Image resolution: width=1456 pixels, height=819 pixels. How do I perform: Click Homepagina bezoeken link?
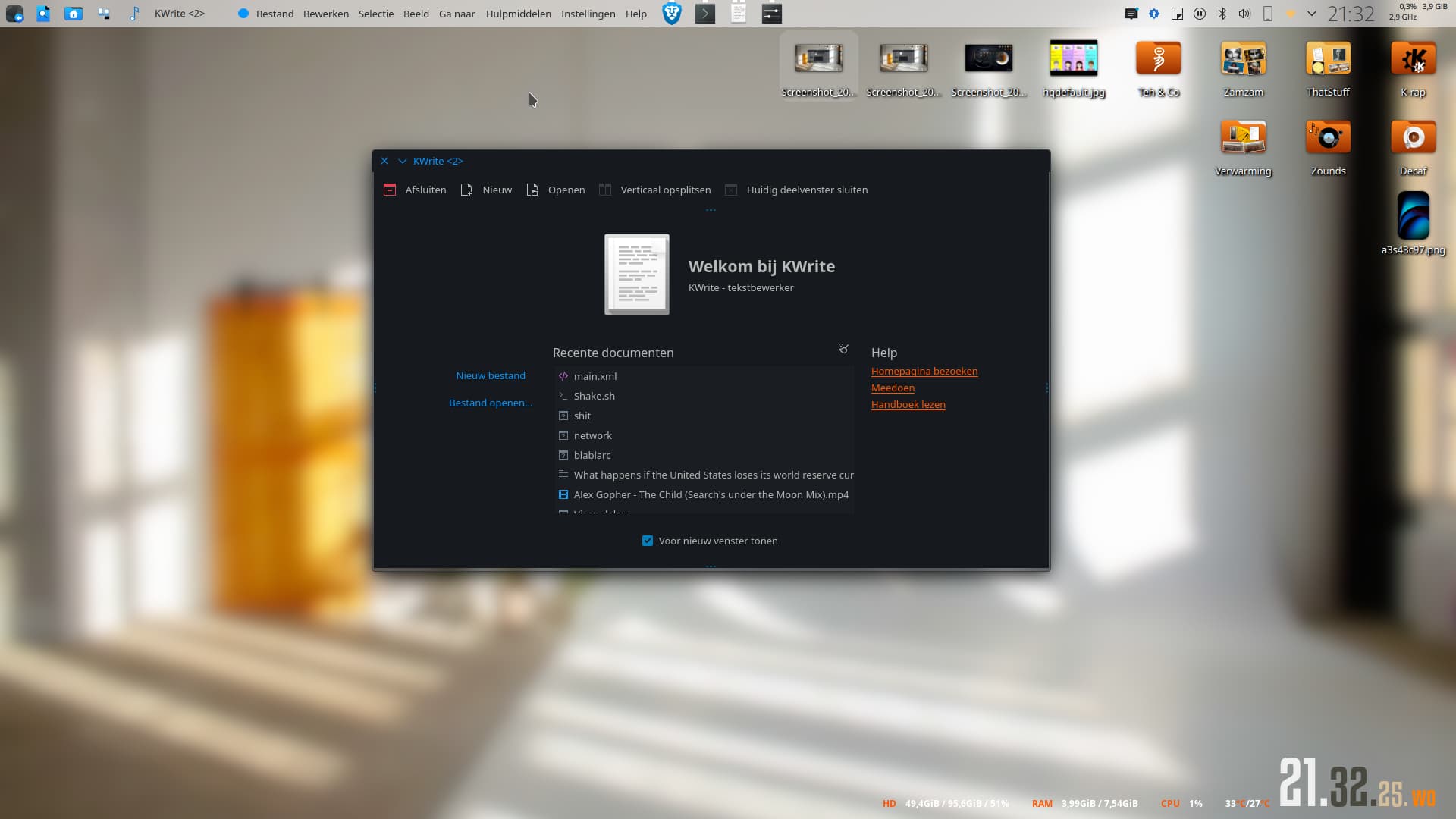tap(924, 371)
